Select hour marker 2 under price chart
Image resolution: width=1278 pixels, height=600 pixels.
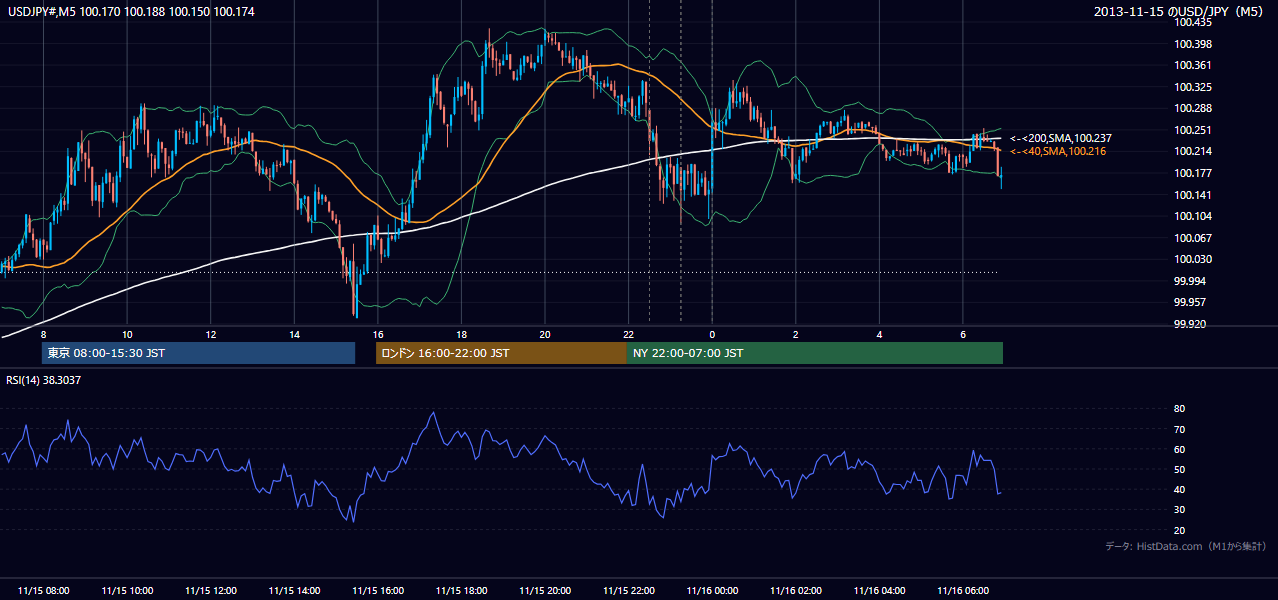point(795,334)
